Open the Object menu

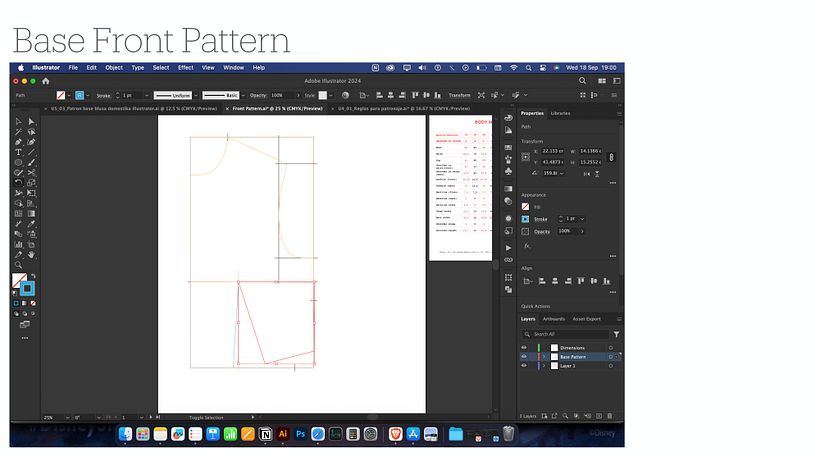(114, 67)
